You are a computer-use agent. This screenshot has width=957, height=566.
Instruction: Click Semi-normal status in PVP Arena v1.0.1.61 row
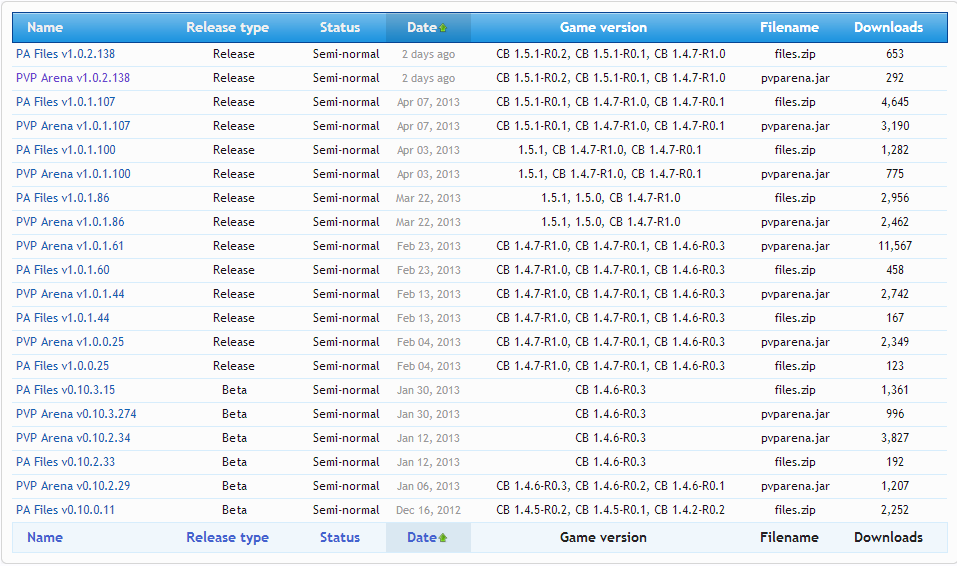(346, 246)
